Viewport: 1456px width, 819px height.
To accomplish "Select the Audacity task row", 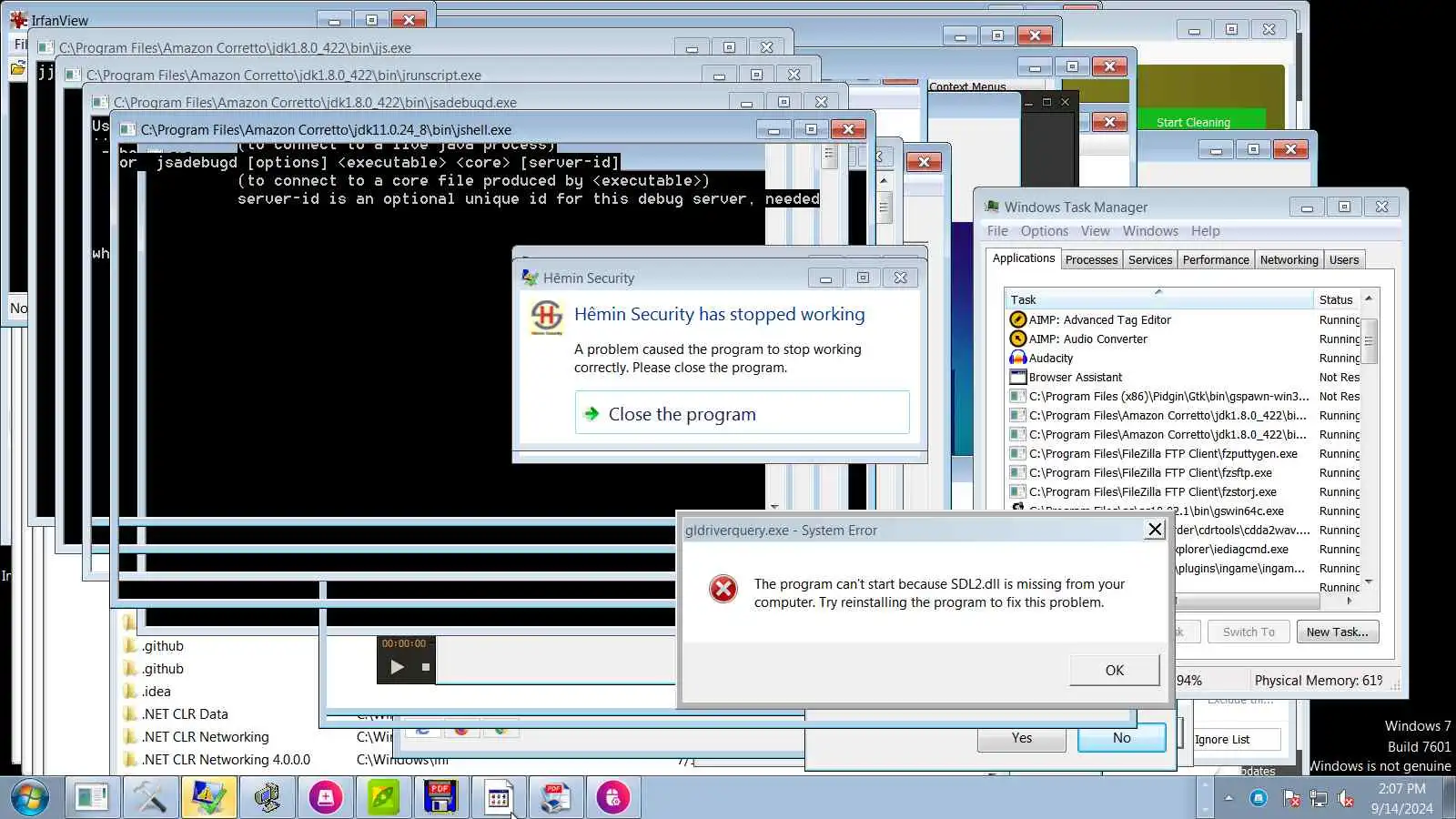I will coord(1184,358).
